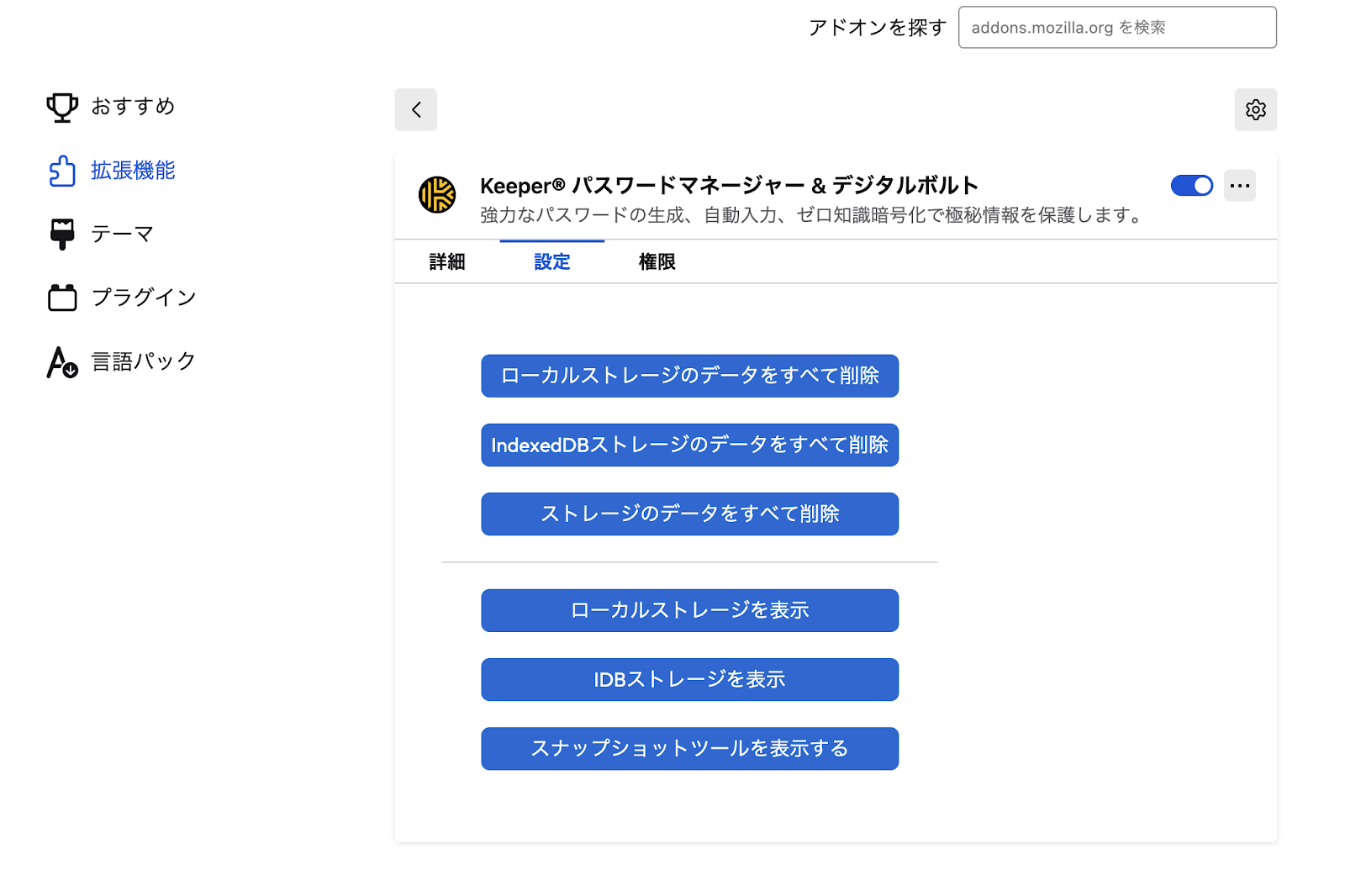The image size is (1345, 896).
Task: Click IndexedDBストレージのデータをすべて削除 button
Action: (x=690, y=445)
